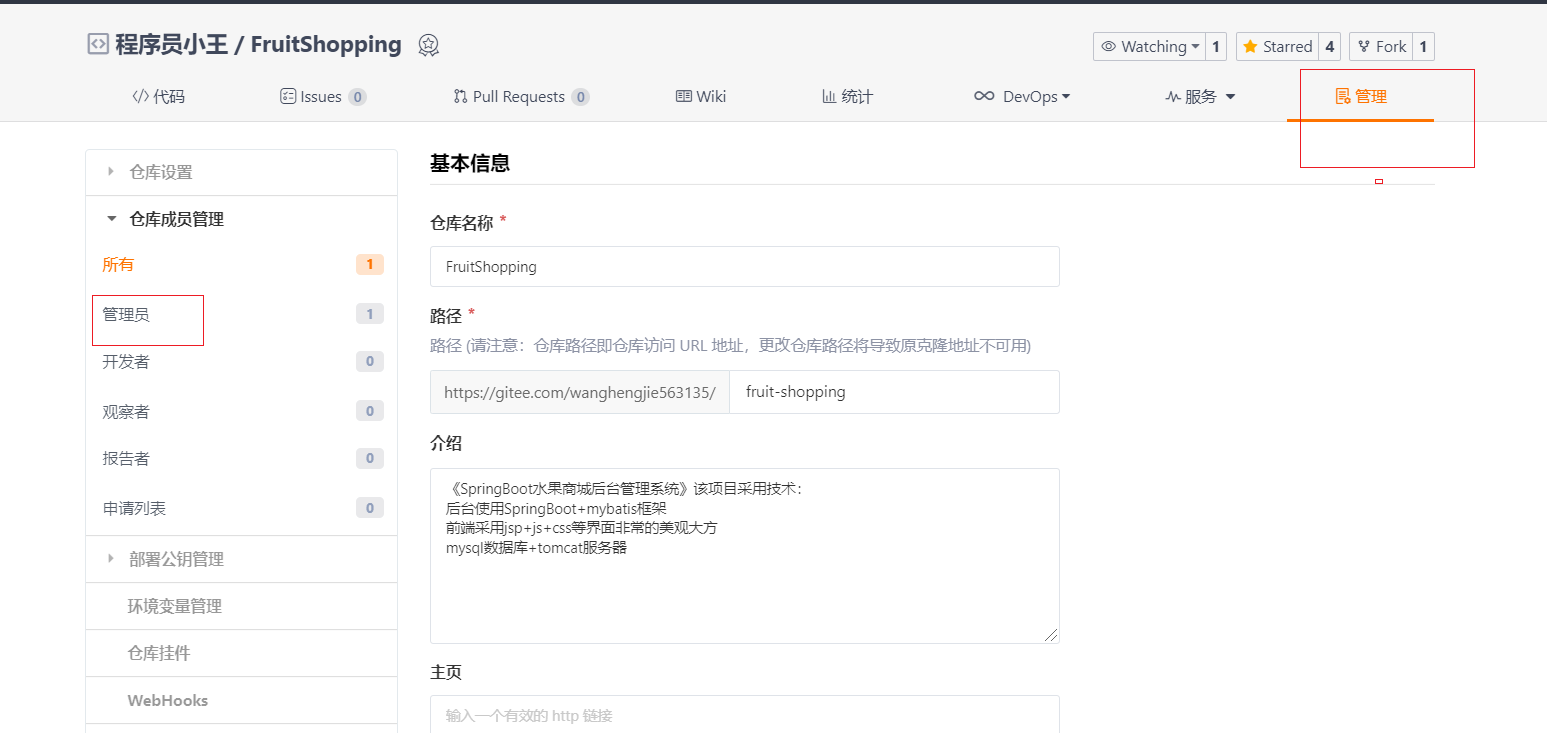Screen dimensions: 1547x733
Task: Open the Watching dropdown arrow
Action: click(1195, 47)
